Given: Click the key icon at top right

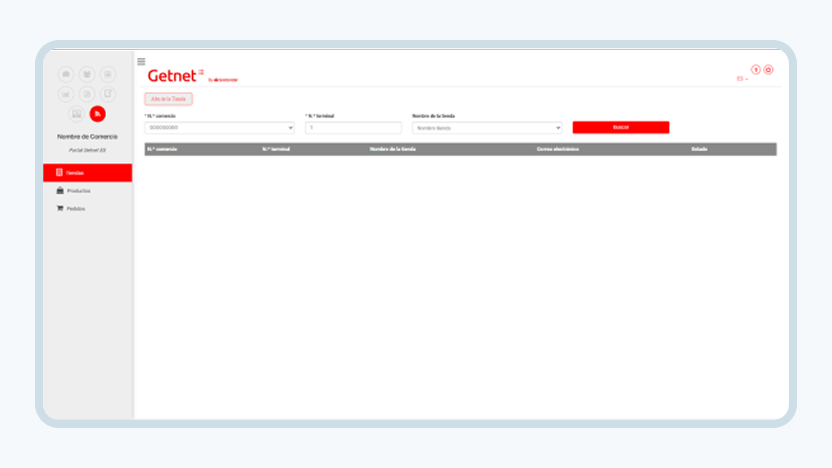Looking at the screenshot, I should [x=756, y=70].
